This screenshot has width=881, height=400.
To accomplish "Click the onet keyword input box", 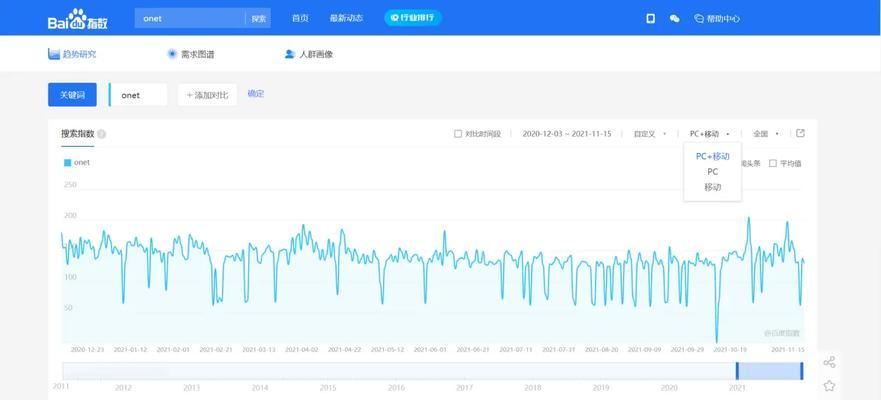I will pos(138,95).
